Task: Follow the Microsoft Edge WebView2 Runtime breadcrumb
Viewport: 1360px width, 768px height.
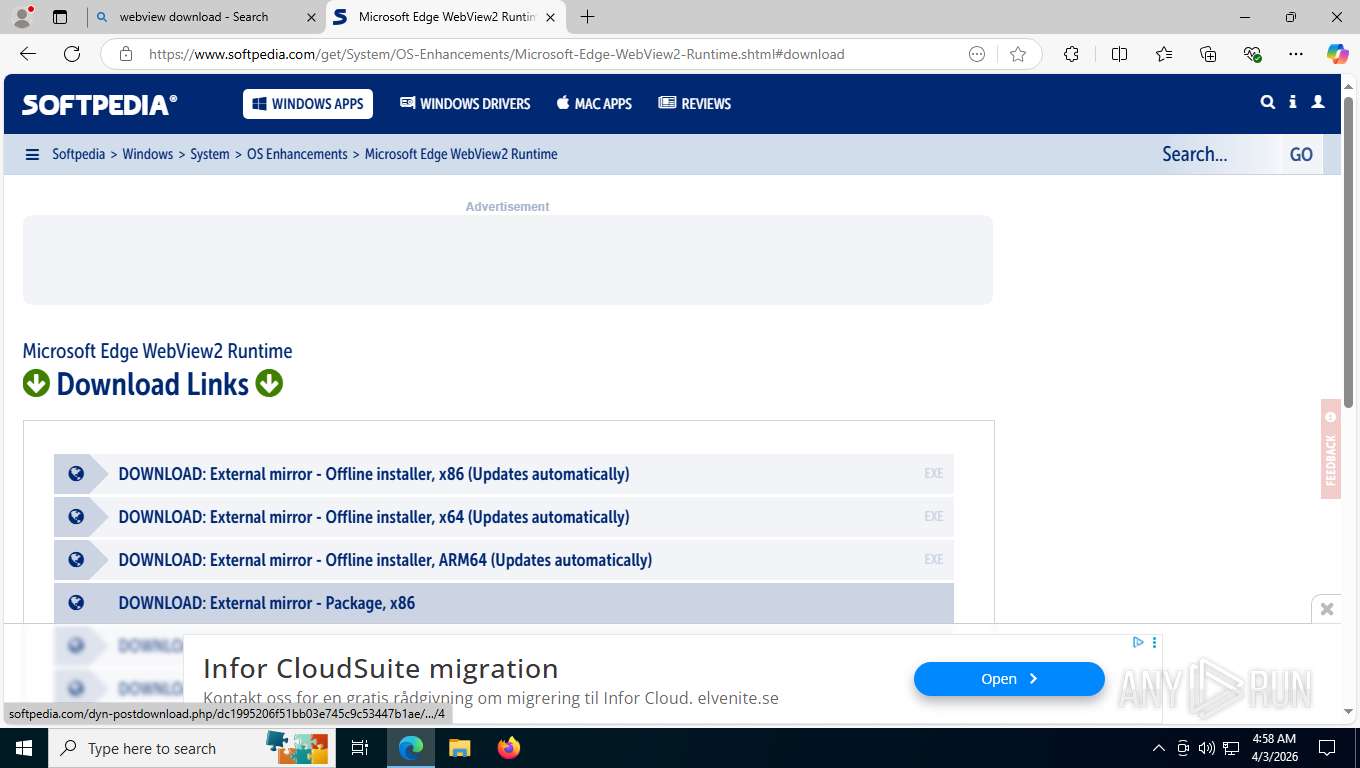Action: pyautogui.click(x=461, y=154)
